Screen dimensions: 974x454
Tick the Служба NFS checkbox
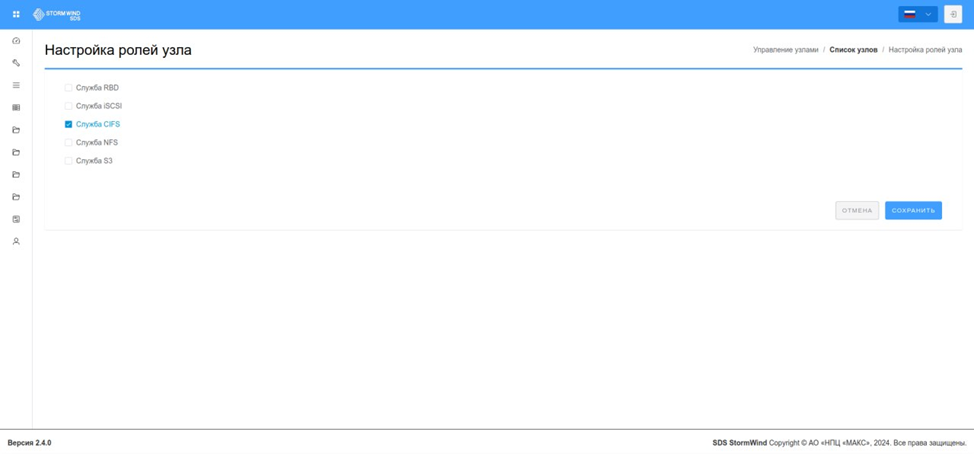pyautogui.click(x=68, y=142)
